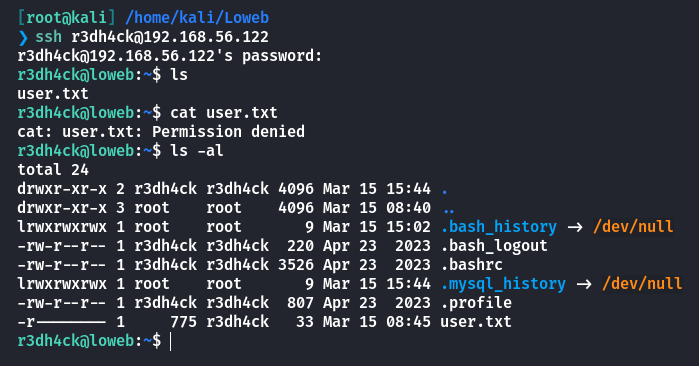699x366 pixels.
Task: Click the cat user.txt command text
Action: point(224,113)
